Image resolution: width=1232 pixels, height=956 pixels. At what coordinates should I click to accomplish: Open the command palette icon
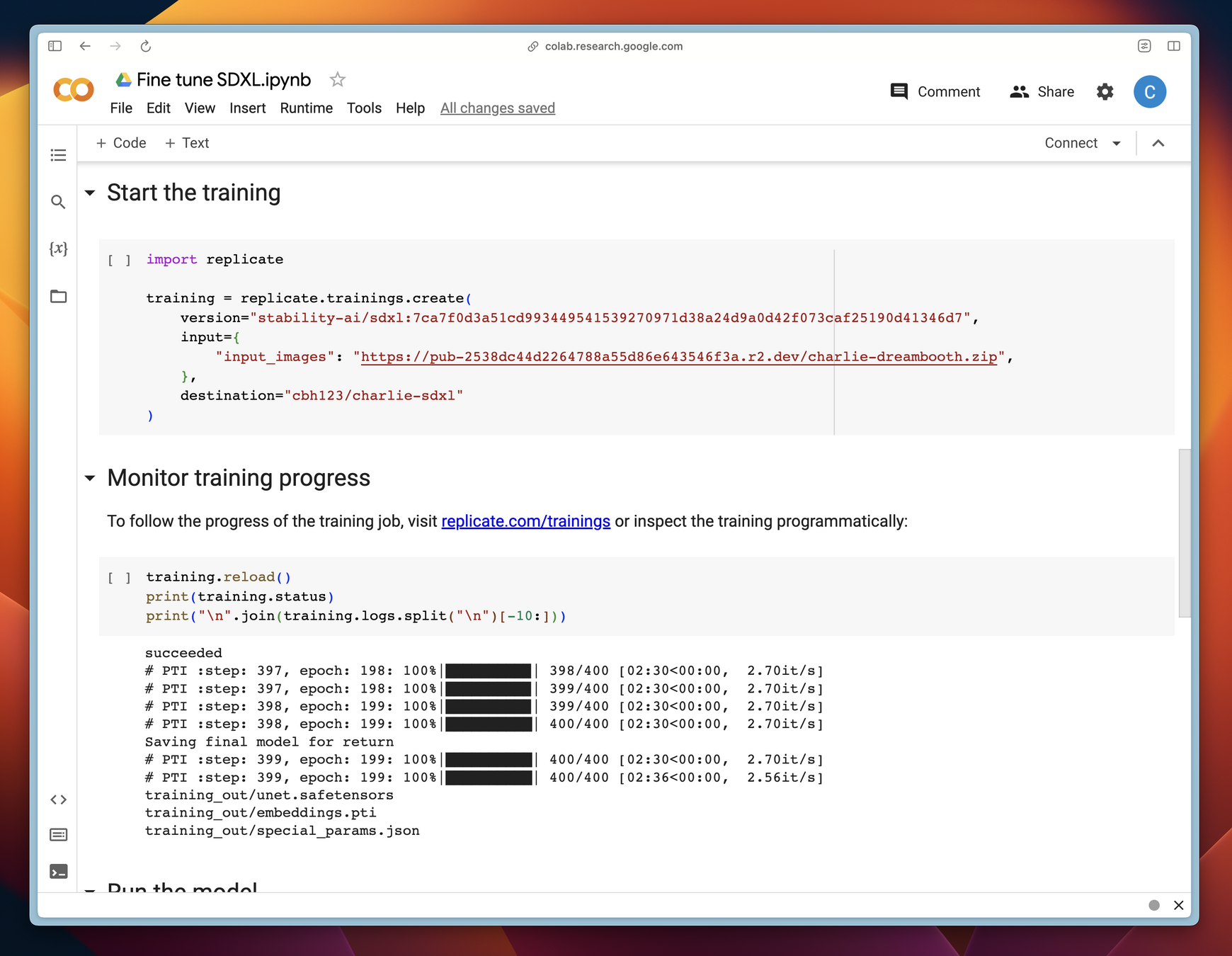[58, 835]
